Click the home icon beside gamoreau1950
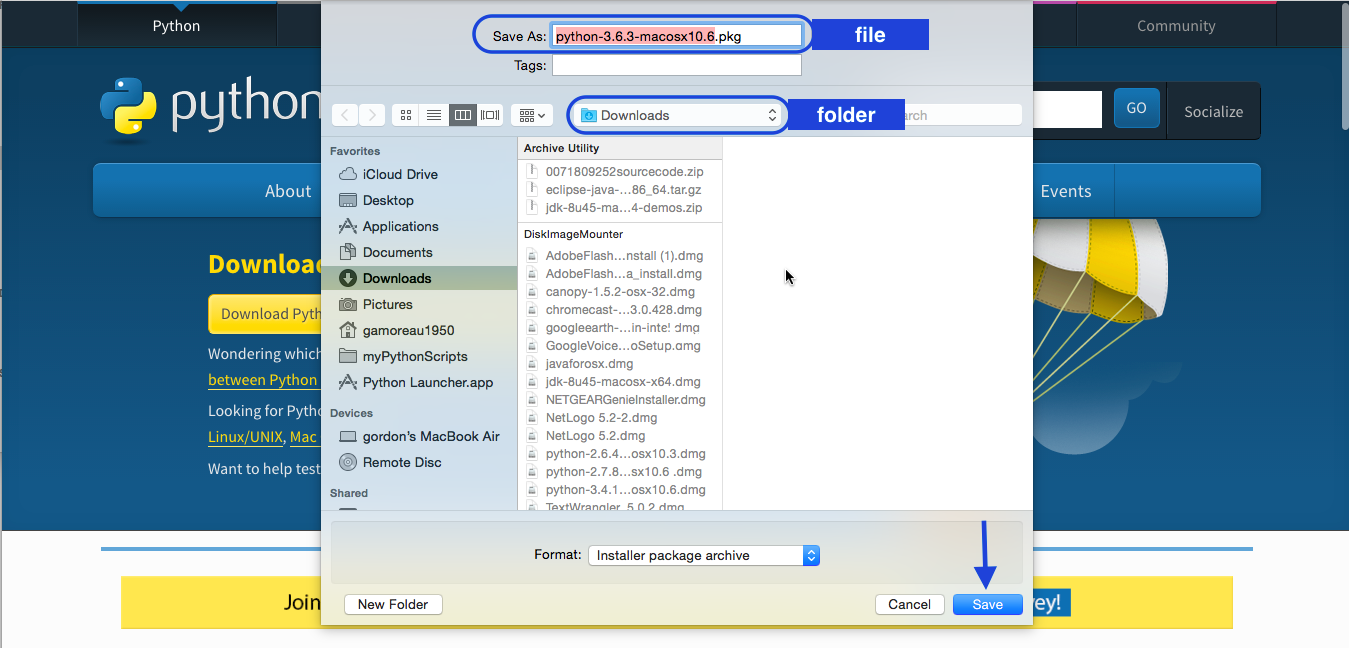1349x648 pixels. point(348,330)
